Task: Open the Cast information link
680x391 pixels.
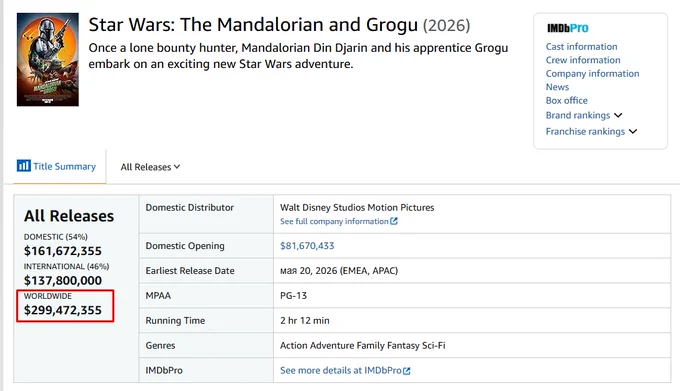Action: point(581,46)
